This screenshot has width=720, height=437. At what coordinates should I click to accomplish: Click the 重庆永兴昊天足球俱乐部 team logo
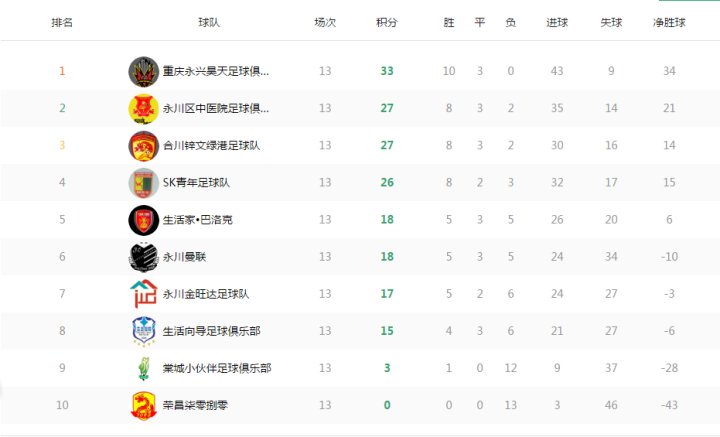pos(143,72)
